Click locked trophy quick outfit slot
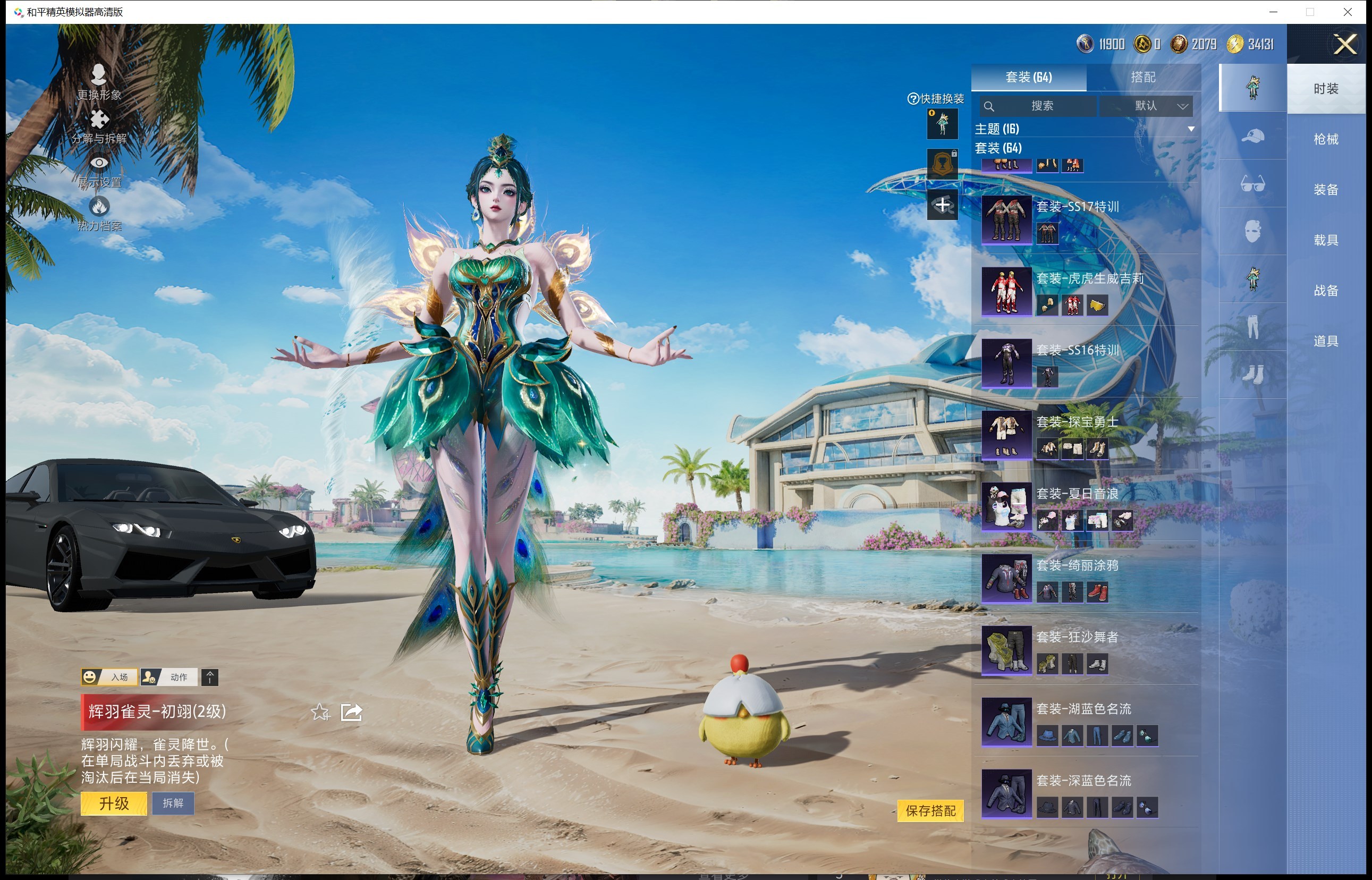Viewport: 1372px width, 880px height. 942,165
